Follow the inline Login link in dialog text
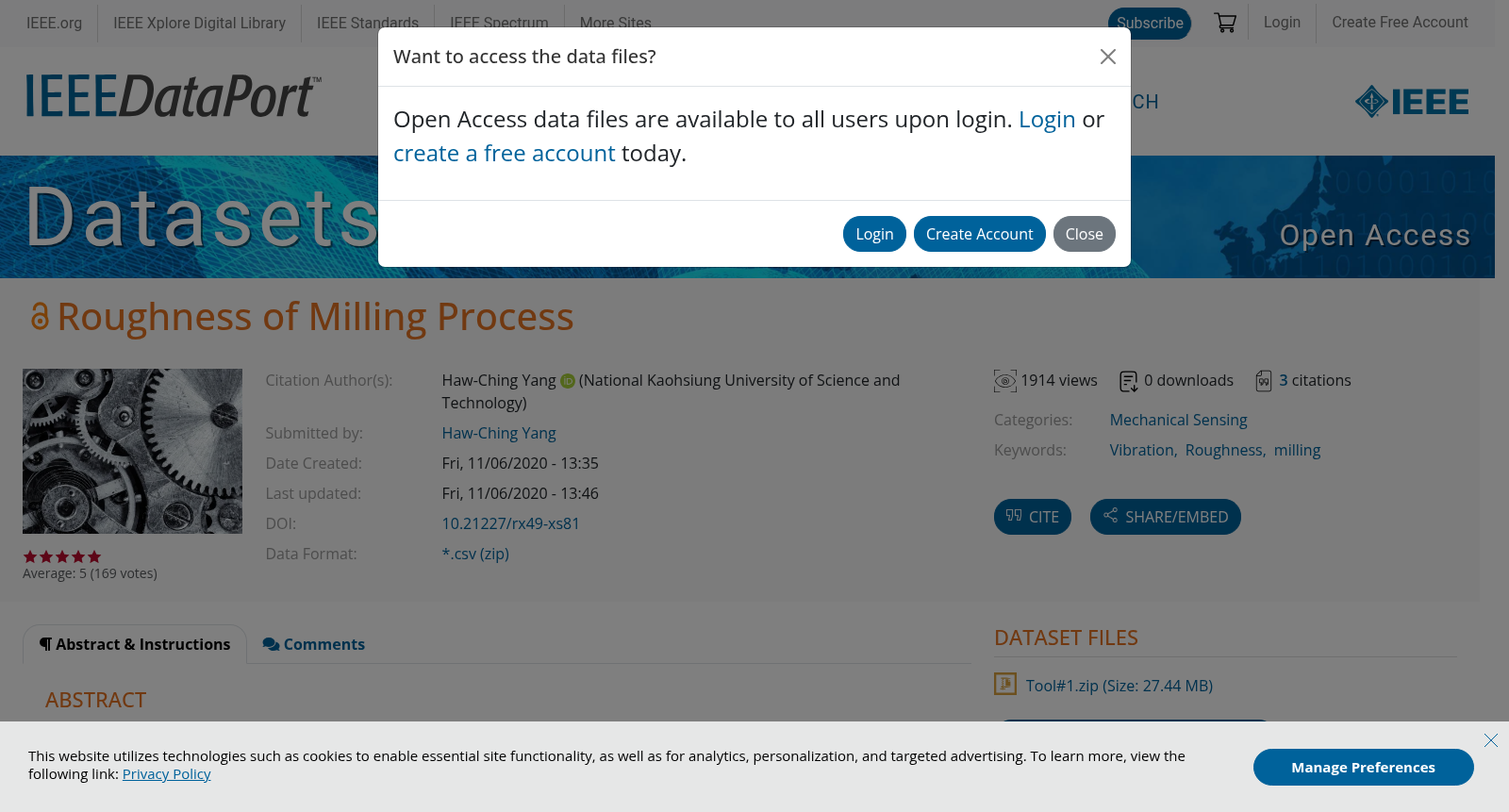The width and height of the screenshot is (1509, 812). point(1047,120)
